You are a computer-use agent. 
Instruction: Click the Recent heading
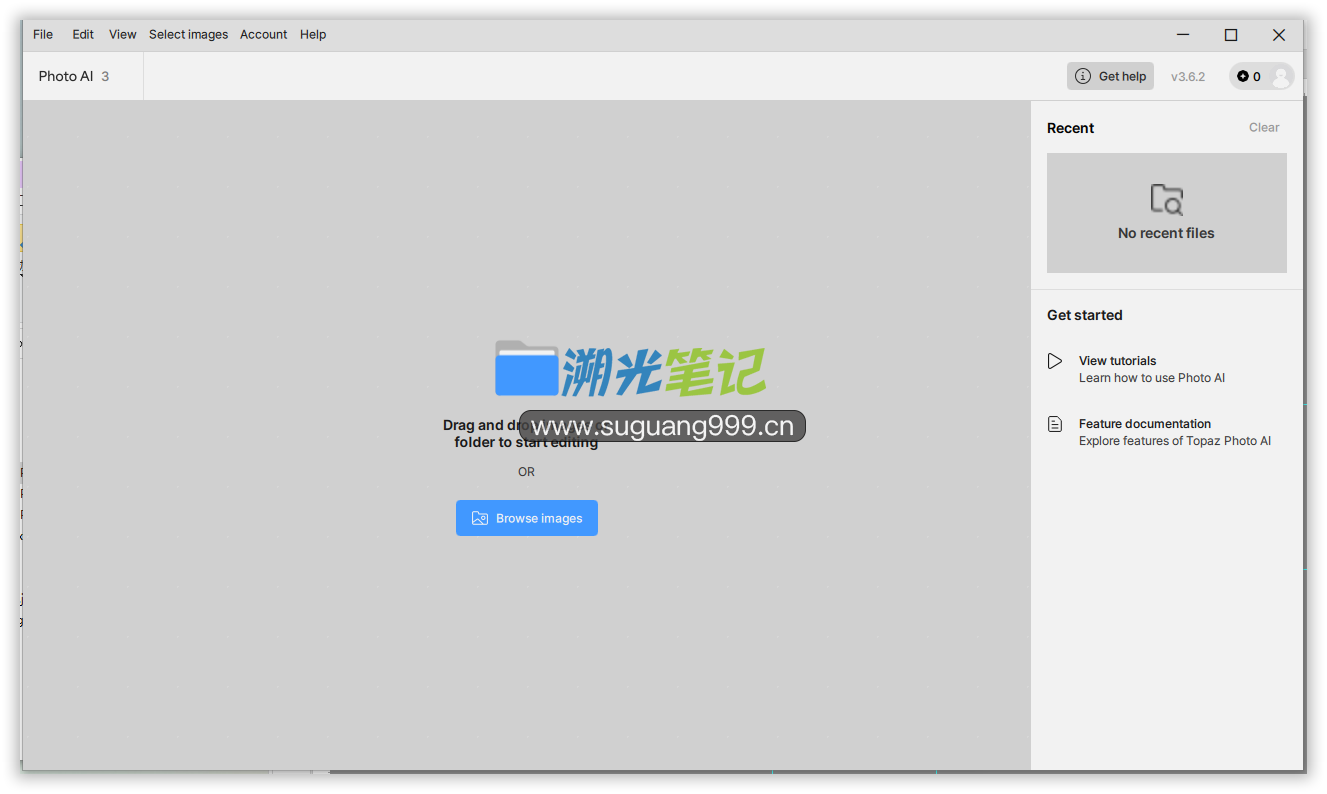tap(1070, 128)
